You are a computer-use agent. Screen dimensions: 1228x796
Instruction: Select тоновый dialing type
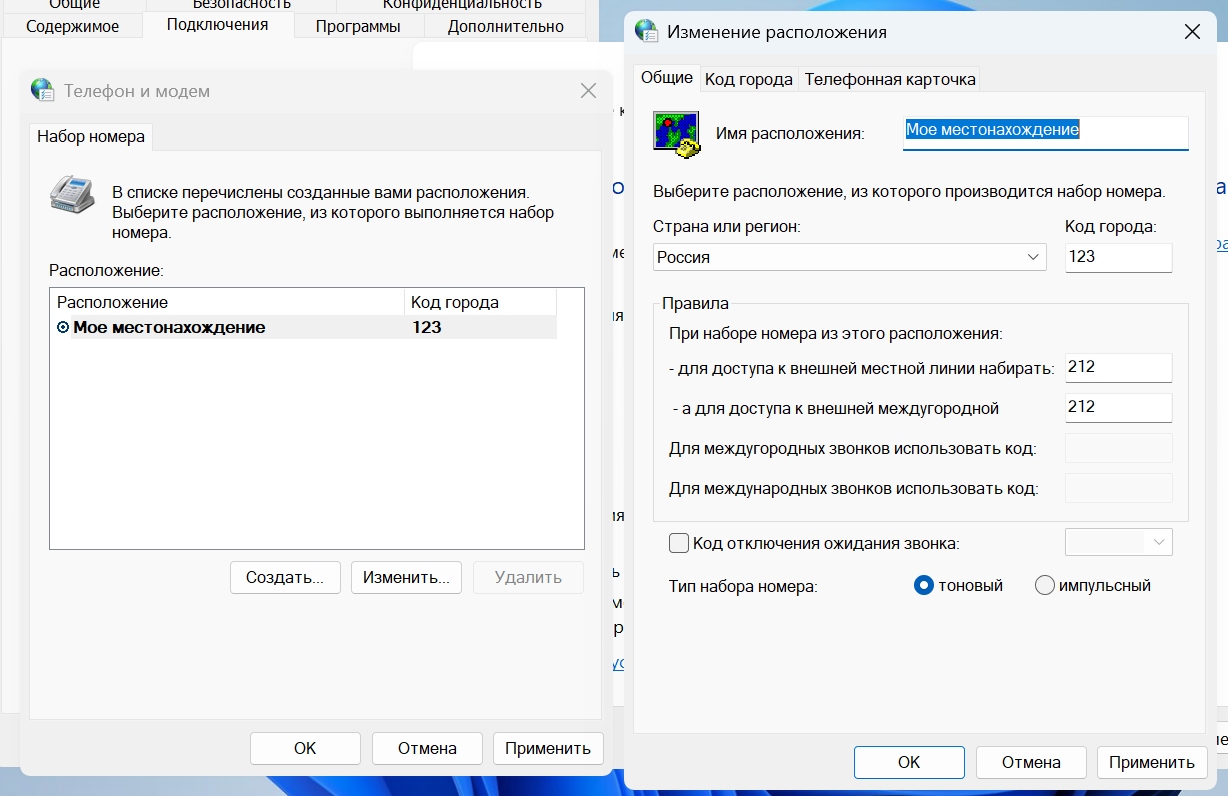click(x=924, y=586)
